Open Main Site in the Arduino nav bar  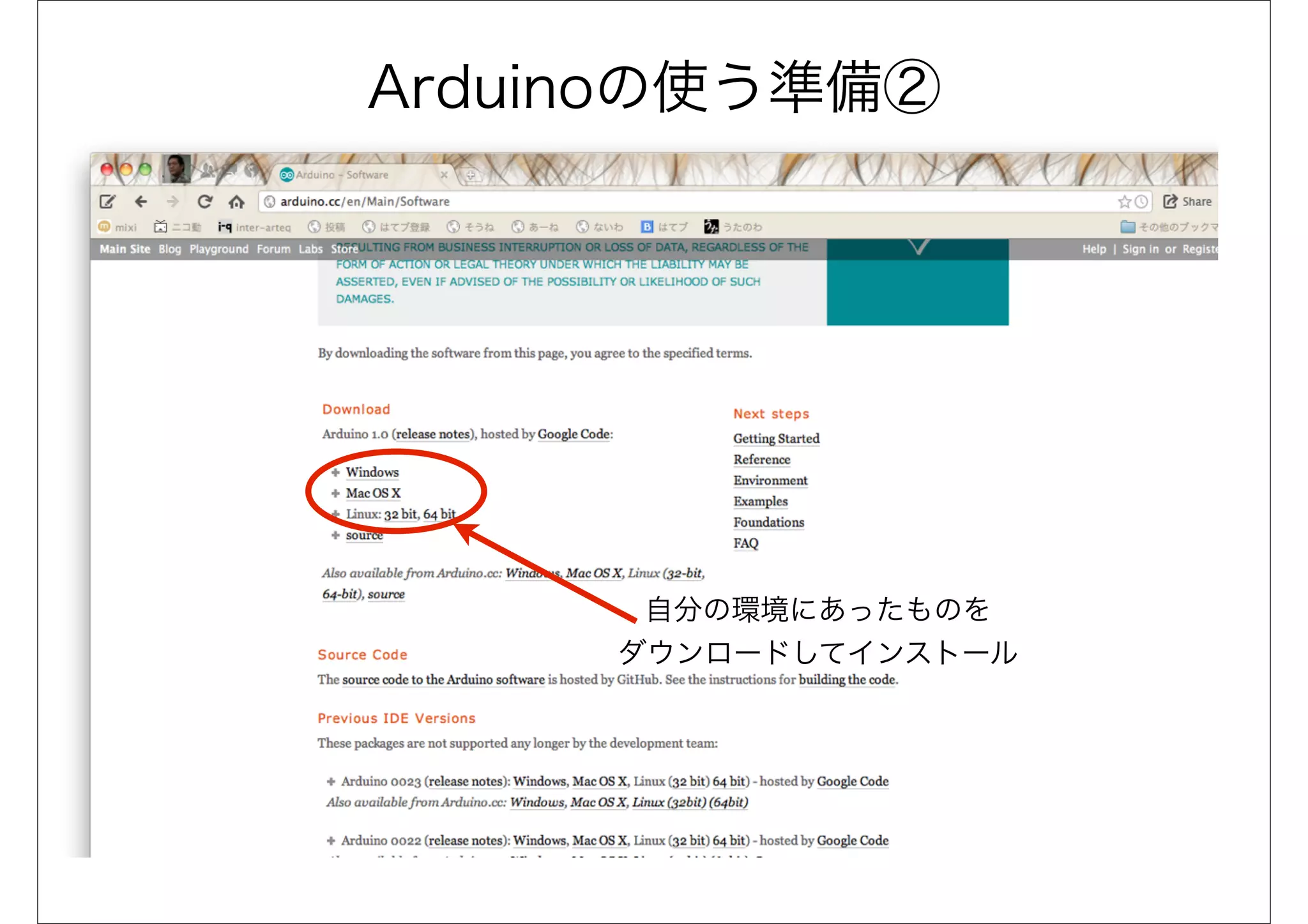[125, 249]
